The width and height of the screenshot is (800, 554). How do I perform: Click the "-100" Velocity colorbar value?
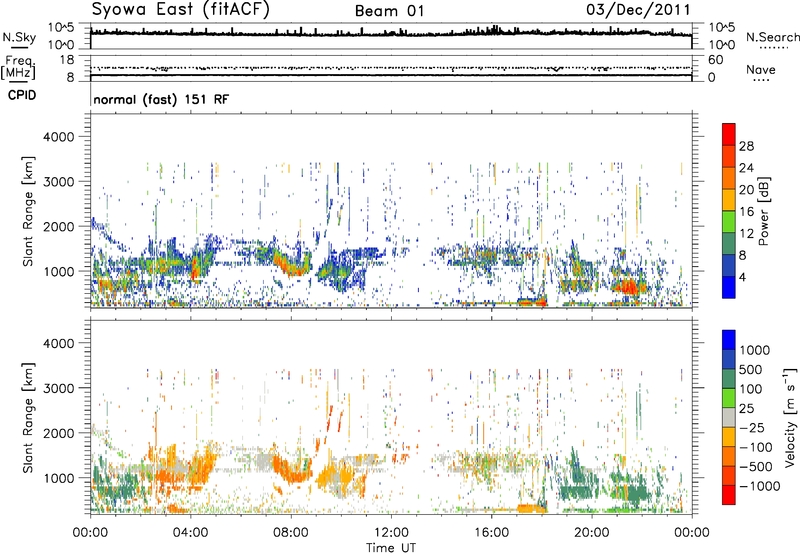tap(756, 447)
